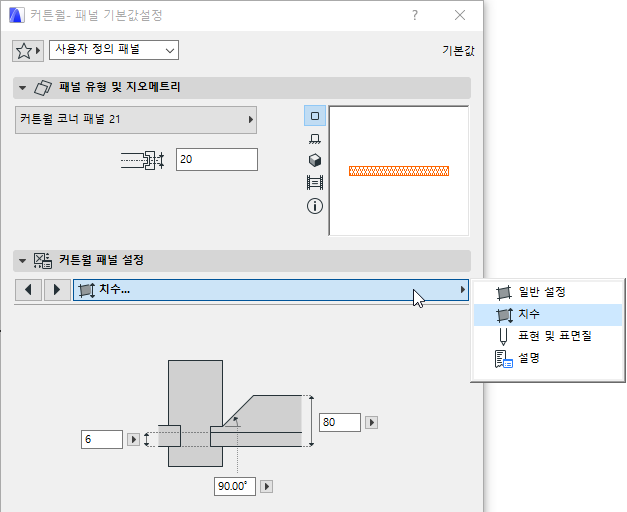Select the 2D plan preview icon
This screenshot has width=627, height=512.
click(x=315, y=116)
